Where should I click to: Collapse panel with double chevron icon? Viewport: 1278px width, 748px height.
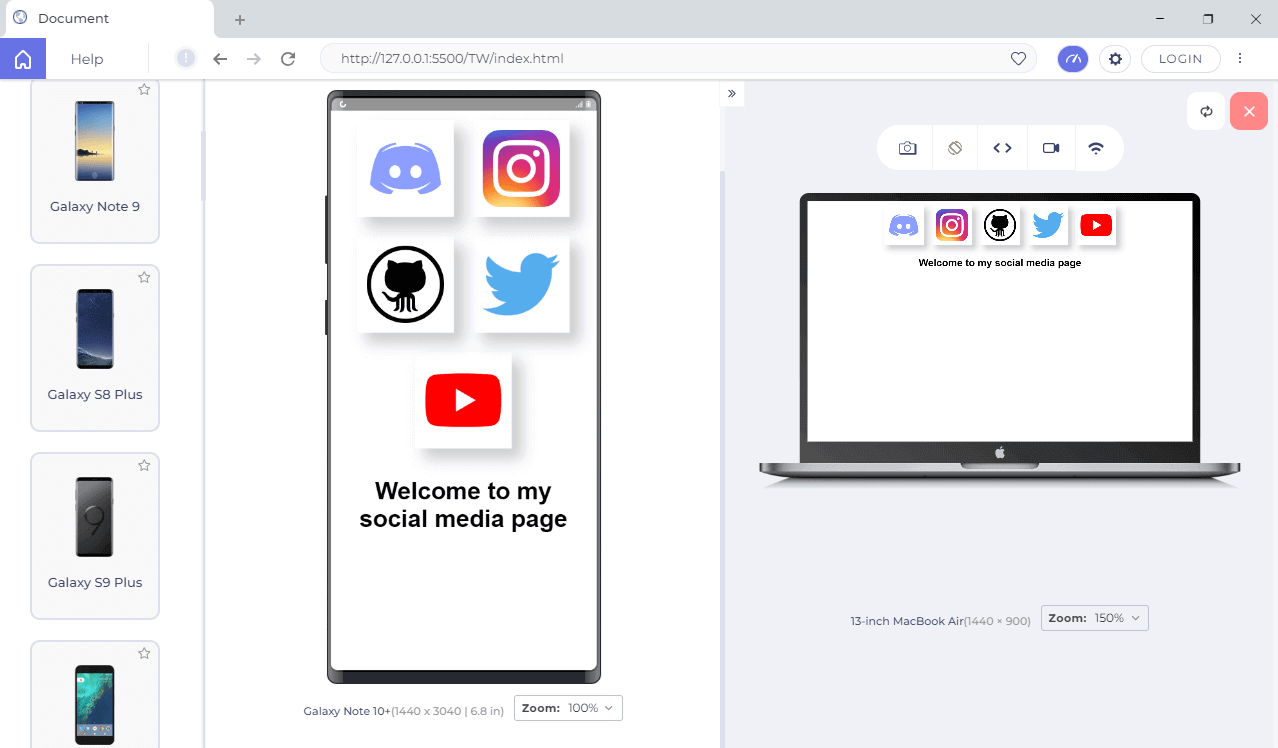(x=732, y=93)
